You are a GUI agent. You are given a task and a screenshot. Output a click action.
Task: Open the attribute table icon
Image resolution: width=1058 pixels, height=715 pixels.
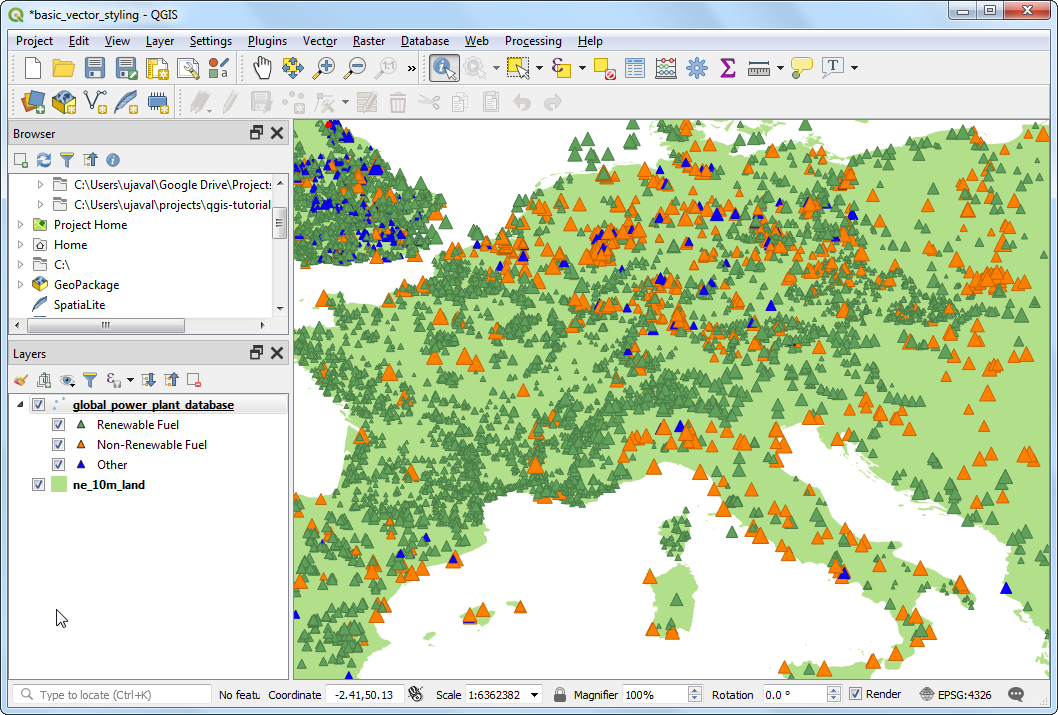point(635,68)
